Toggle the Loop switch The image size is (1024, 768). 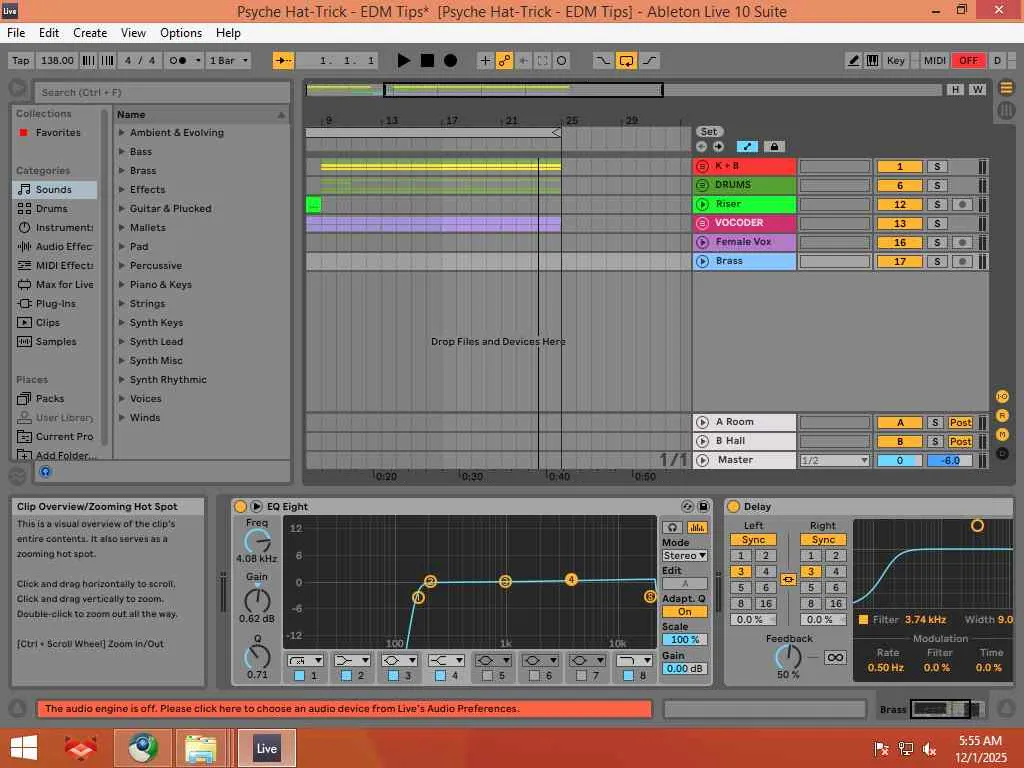[626, 61]
